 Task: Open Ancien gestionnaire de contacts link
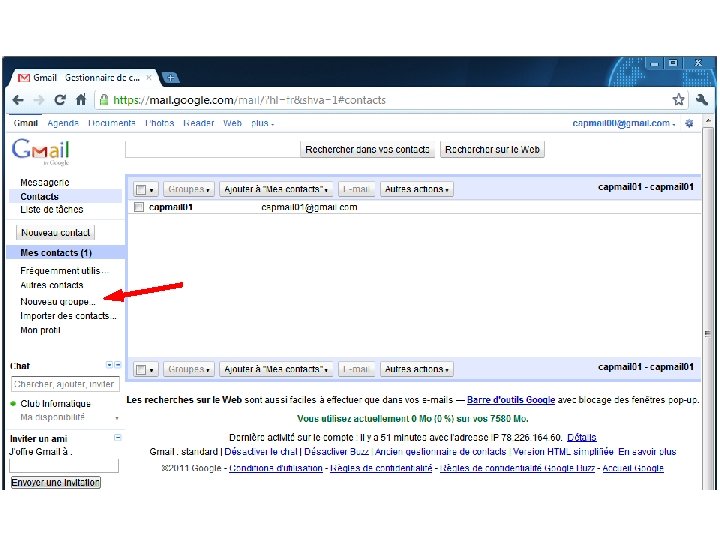440,452
